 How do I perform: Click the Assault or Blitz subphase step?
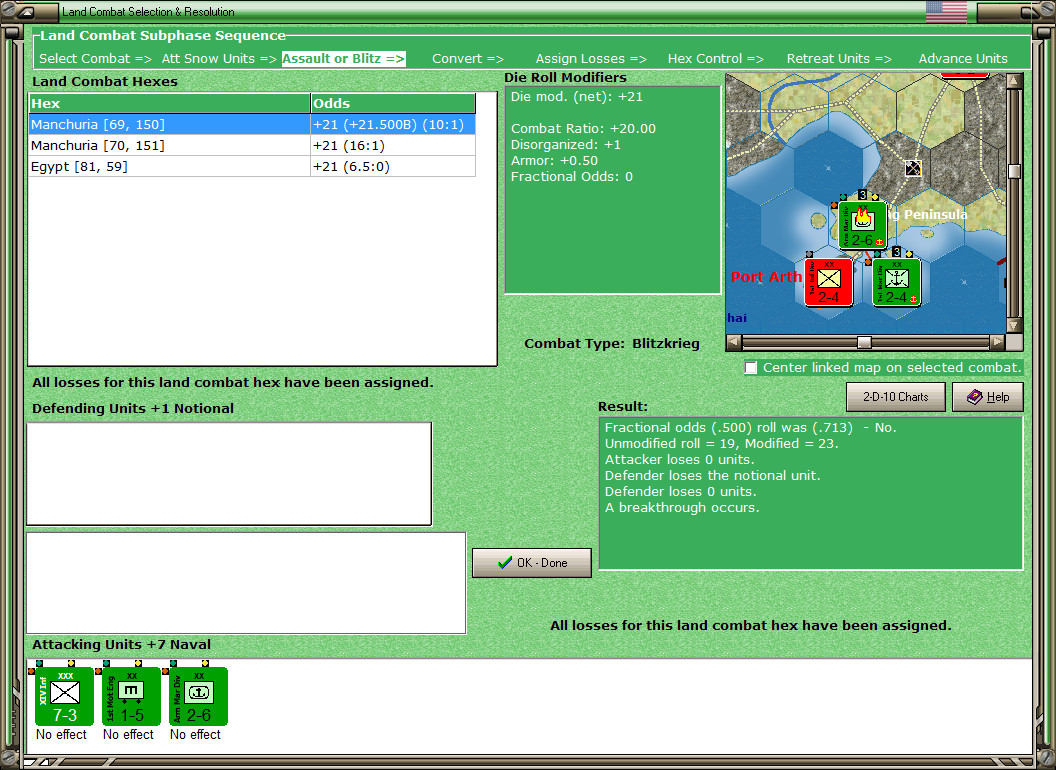click(343, 59)
